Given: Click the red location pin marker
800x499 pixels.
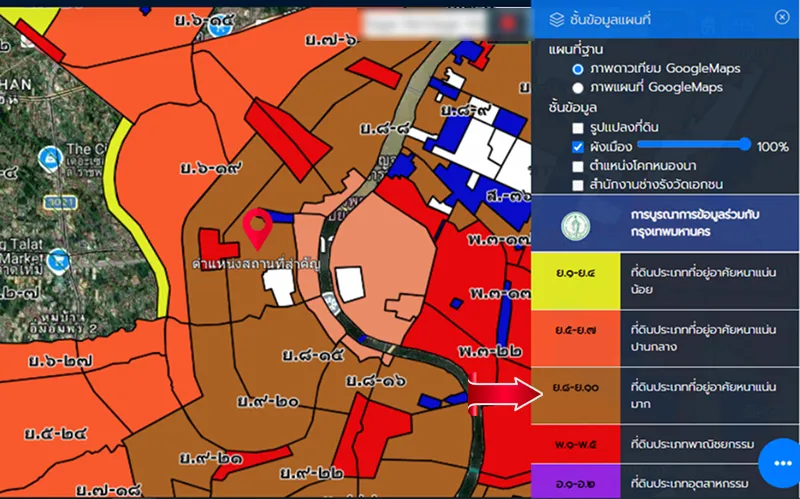Looking at the screenshot, I should click(257, 229).
